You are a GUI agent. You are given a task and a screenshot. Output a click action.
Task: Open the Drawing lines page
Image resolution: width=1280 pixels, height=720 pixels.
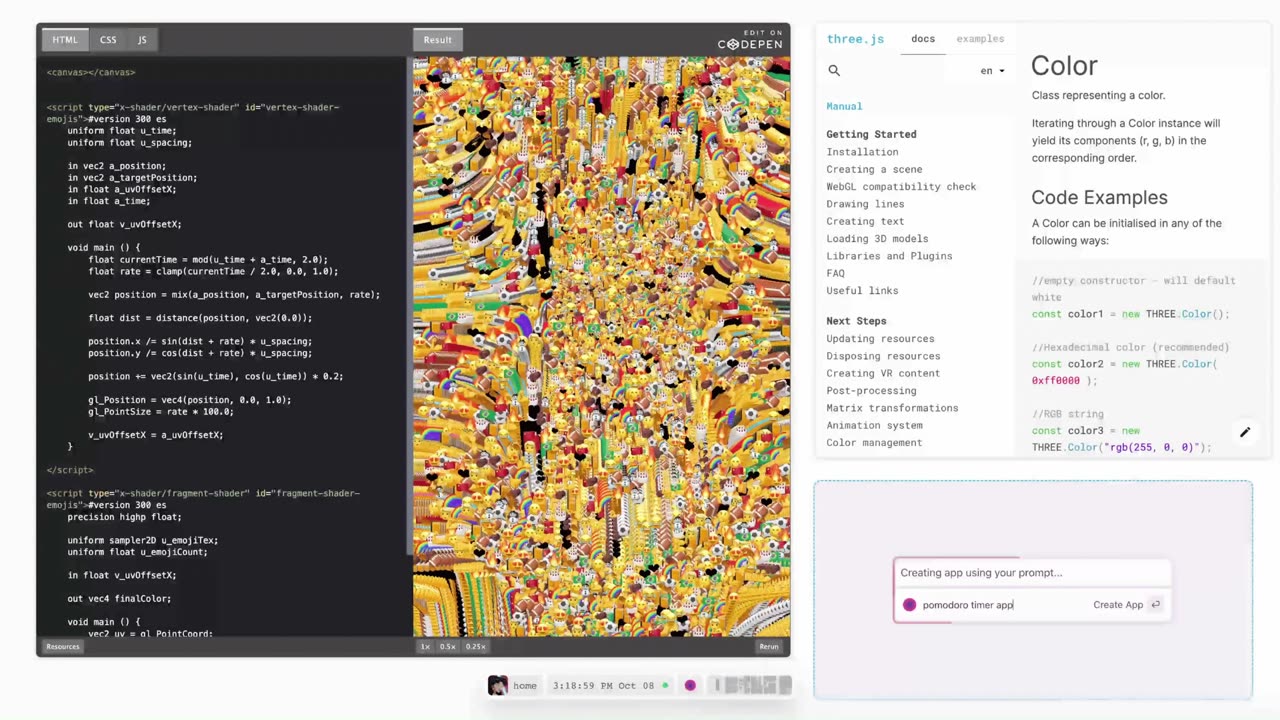(x=865, y=204)
